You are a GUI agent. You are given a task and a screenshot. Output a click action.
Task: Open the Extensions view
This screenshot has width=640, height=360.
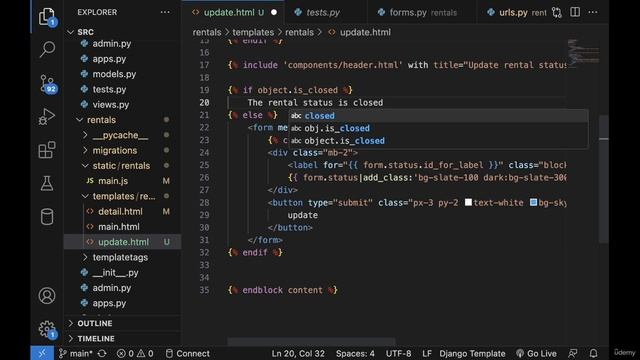click(x=47, y=150)
